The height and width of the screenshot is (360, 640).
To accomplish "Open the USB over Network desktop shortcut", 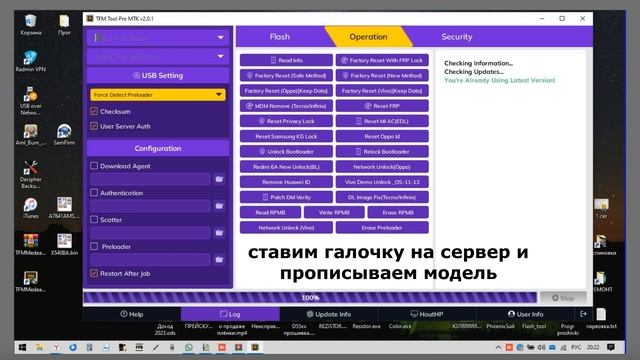I will (31, 100).
